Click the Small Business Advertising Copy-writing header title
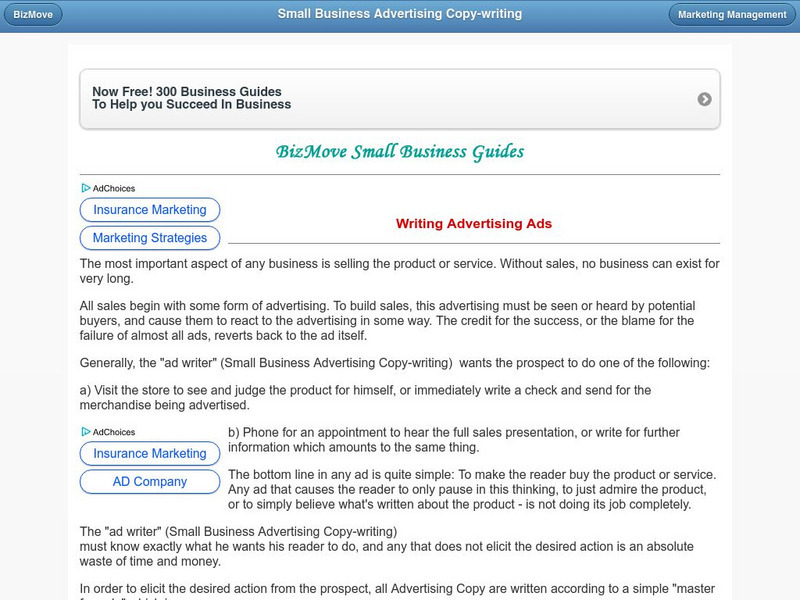800x600 pixels. [400, 14]
